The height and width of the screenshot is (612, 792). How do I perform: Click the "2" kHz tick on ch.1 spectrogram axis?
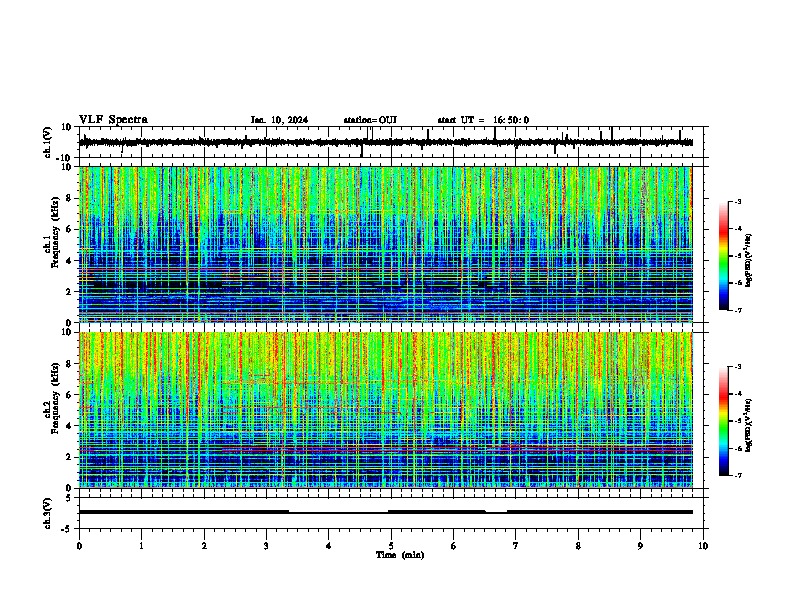click(69, 292)
